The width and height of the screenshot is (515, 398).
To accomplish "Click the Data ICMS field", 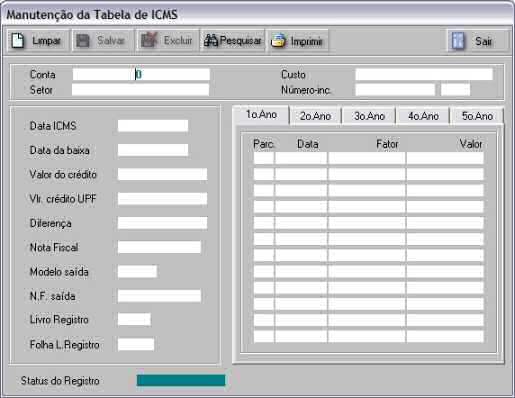I will (153, 126).
